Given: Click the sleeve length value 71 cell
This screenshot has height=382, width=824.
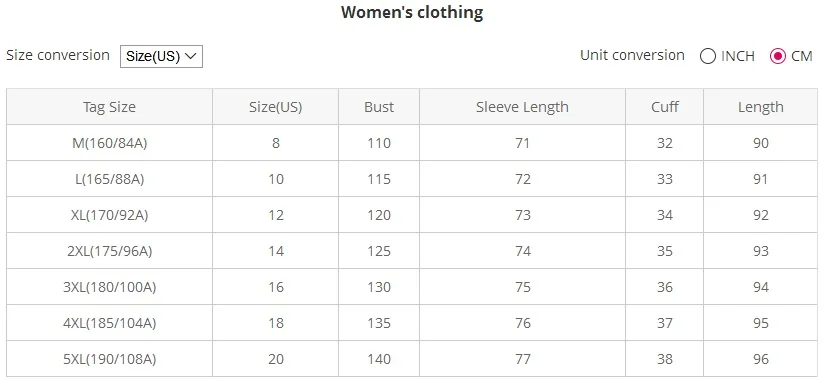Looking at the screenshot, I should tap(522, 143).
